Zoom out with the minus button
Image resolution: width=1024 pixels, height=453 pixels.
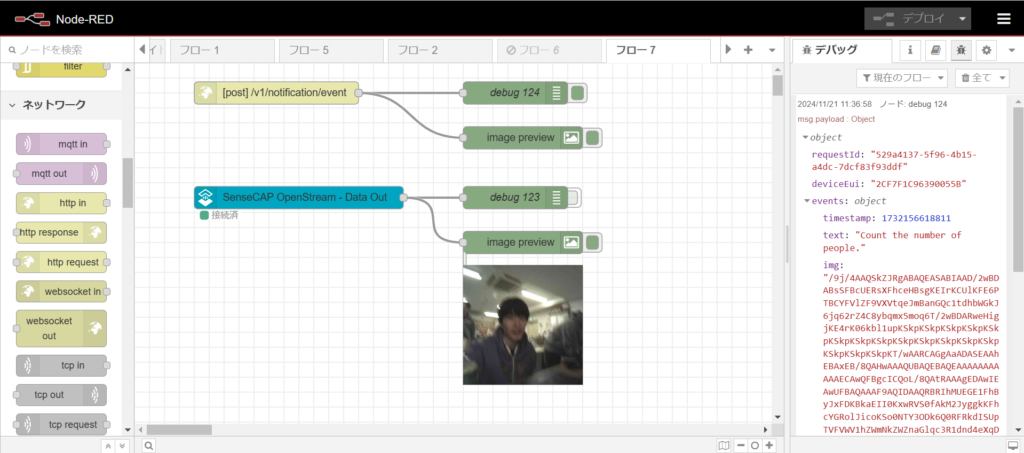pyautogui.click(x=741, y=445)
